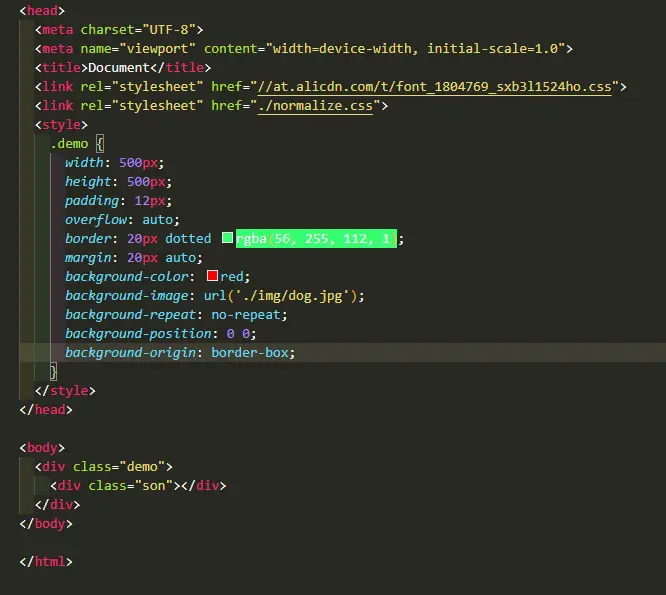Click the opening 'body' tag
The height and width of the screenshot is (595, 666).
42,448
